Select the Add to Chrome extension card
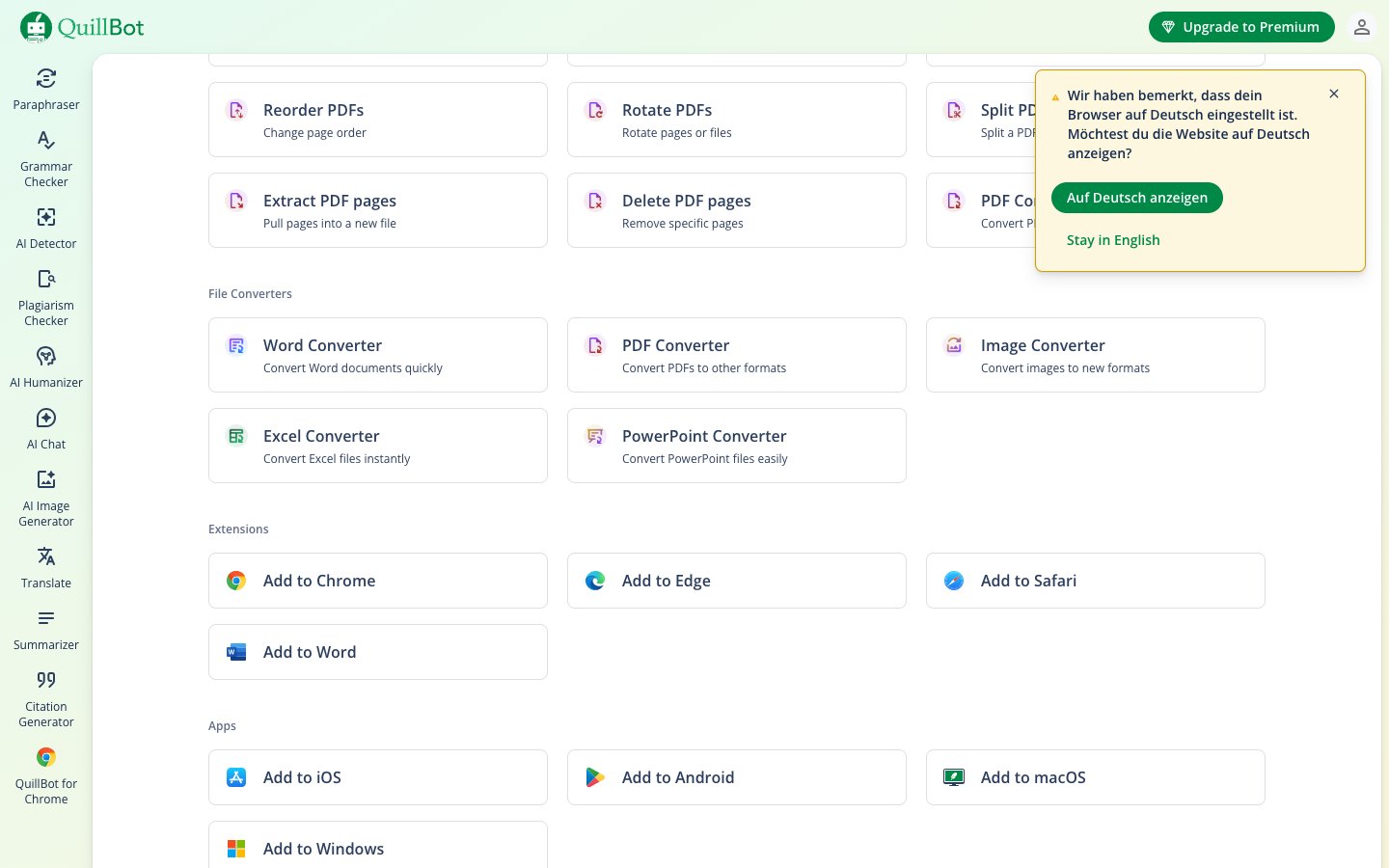 point(377,581)
